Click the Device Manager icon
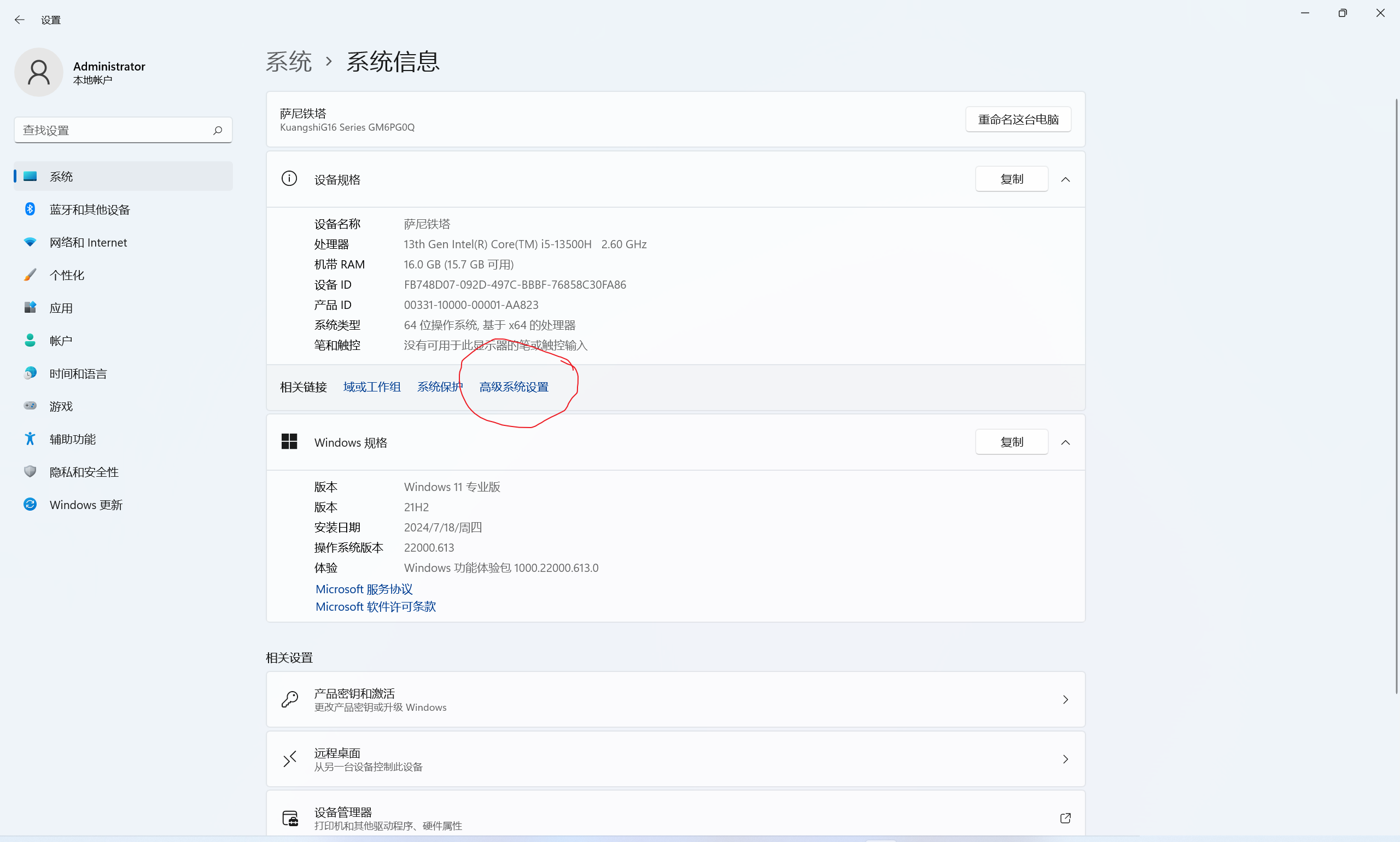 pos(290,818)
